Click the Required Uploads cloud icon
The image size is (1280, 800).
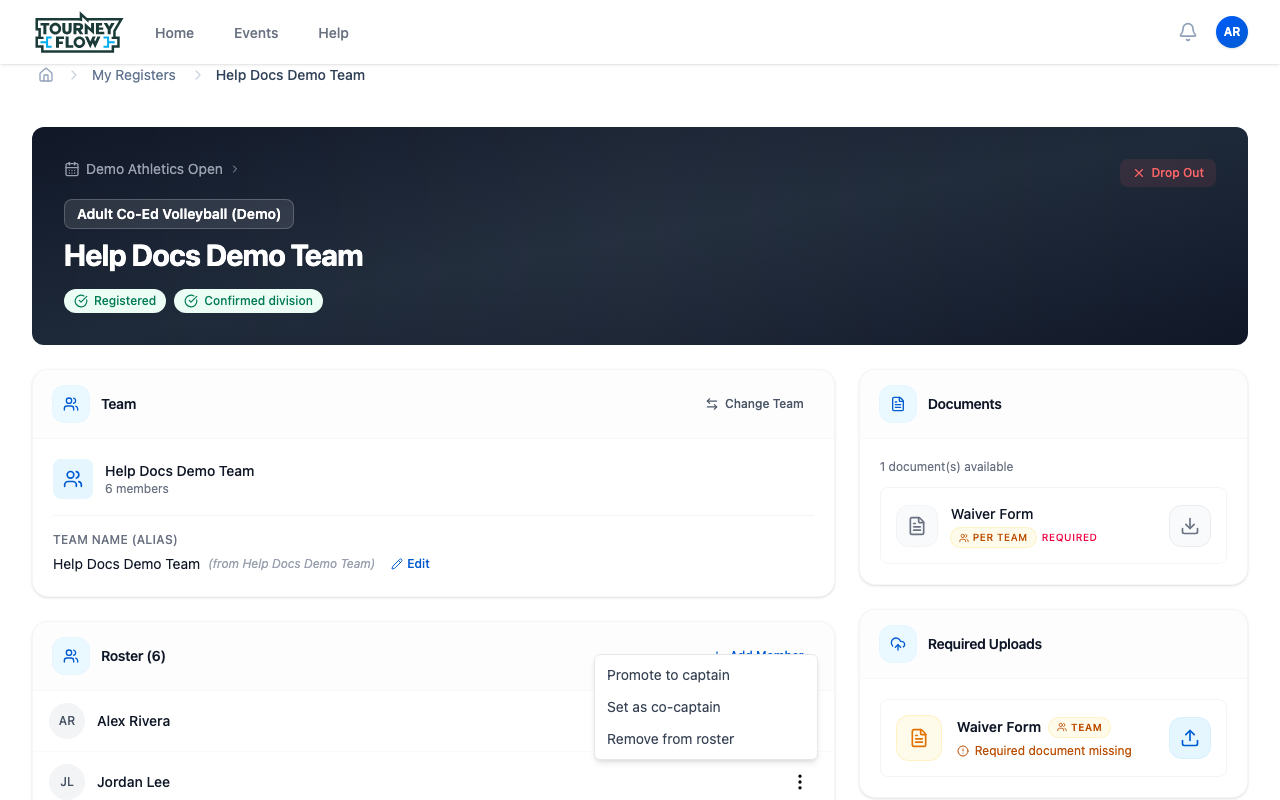pos(898,644)
